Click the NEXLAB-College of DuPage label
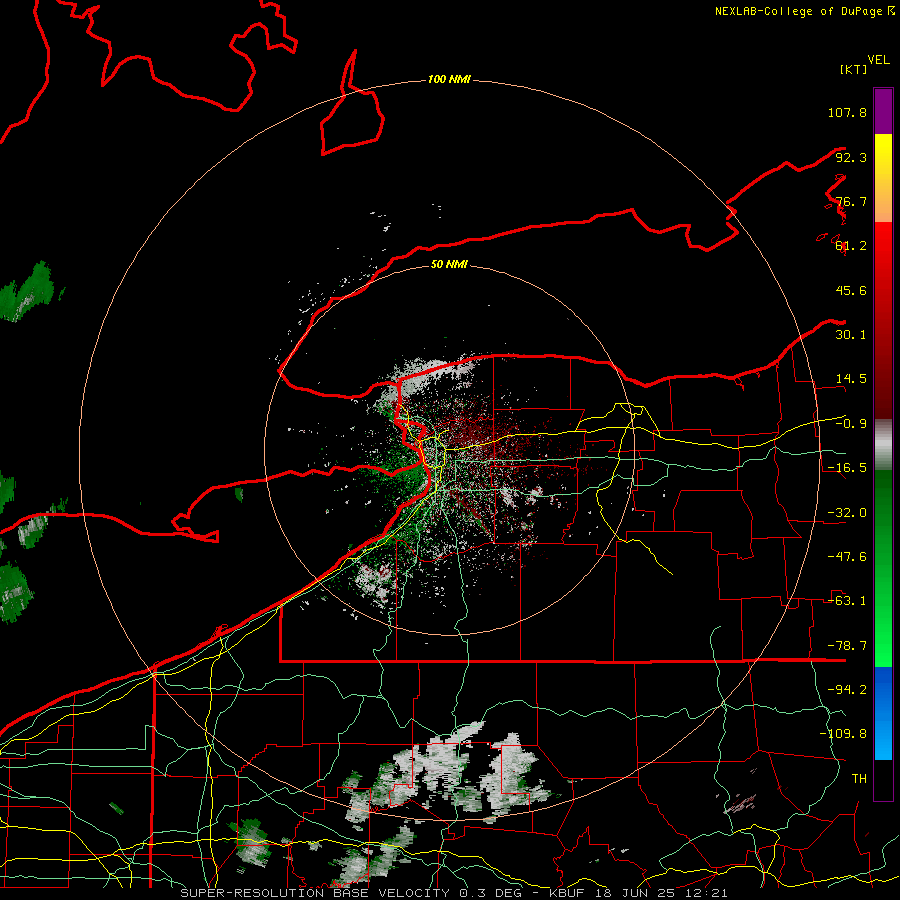 pyautogui.click(x=804, y=11)
